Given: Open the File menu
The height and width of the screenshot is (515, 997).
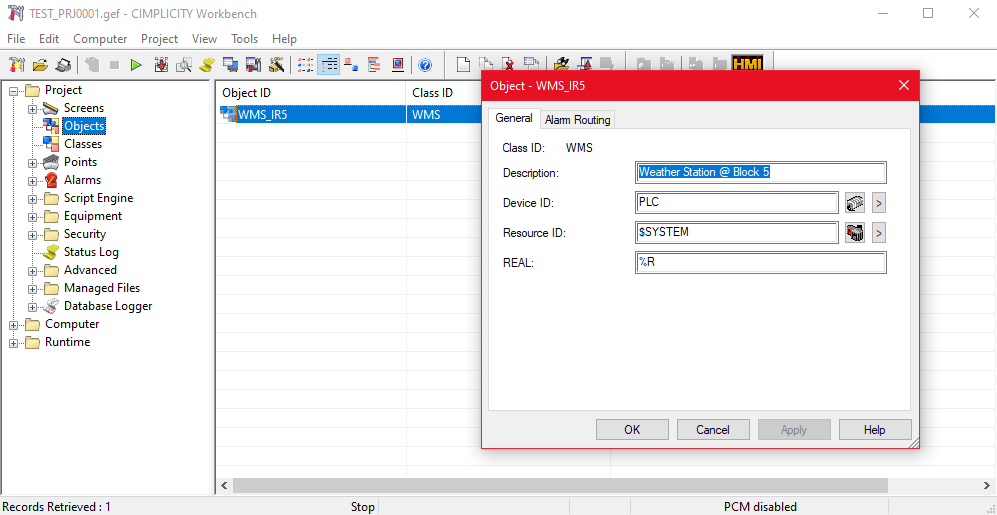Looking at the screenshot, I should (17, 39).
